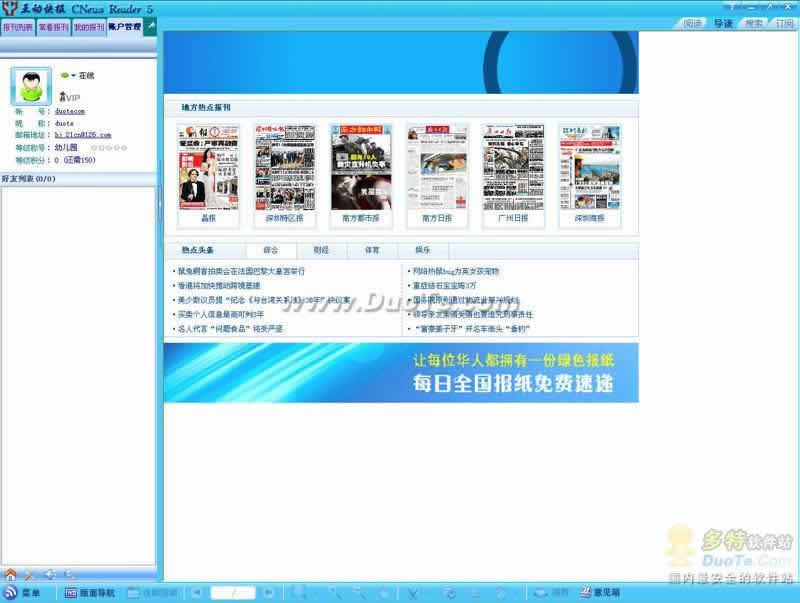
Task: Open headline about 富豪妻子牙
Action: 473,329
